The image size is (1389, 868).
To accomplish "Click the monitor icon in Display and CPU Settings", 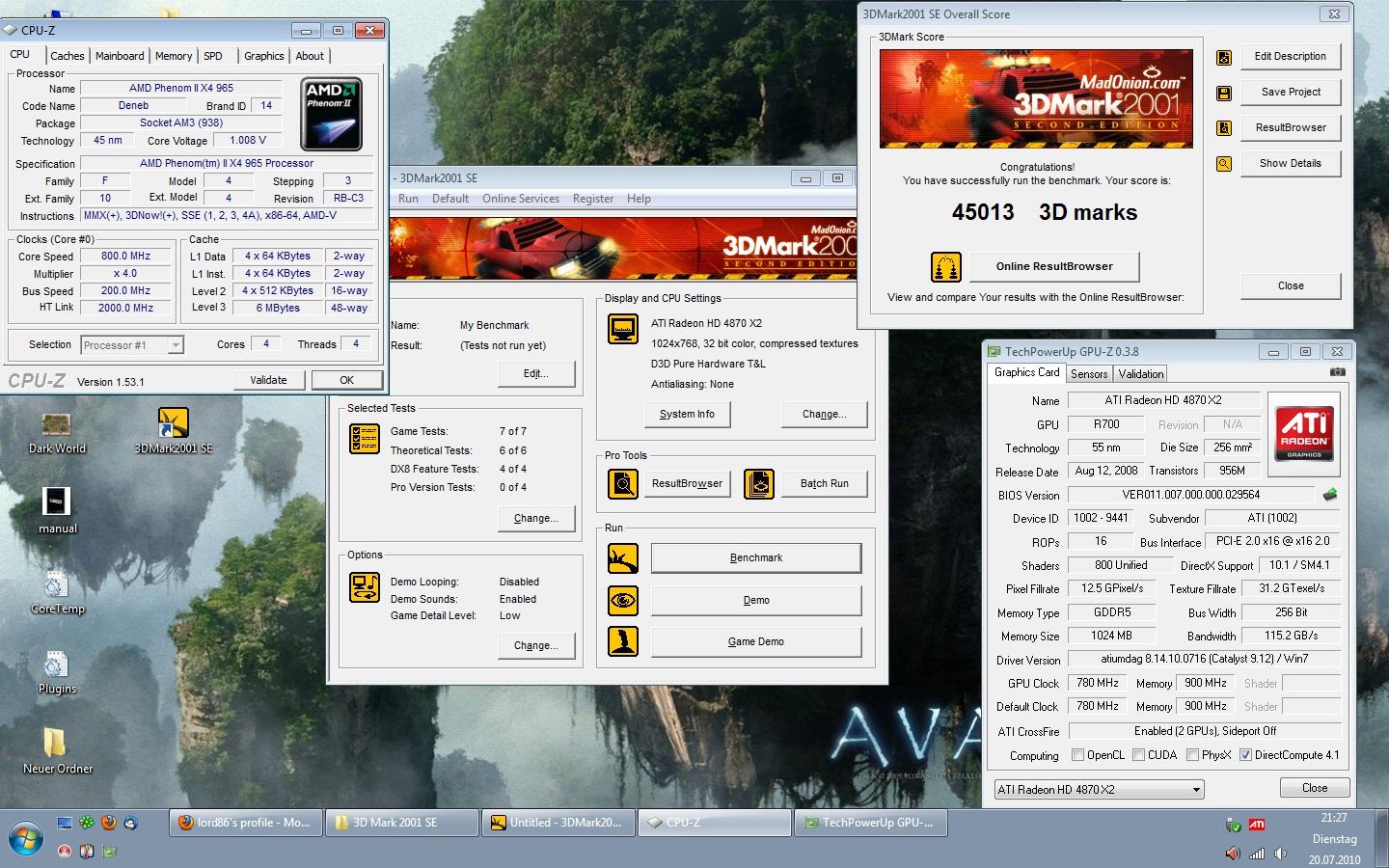I will pyautogui.click(x=623, y=329).
